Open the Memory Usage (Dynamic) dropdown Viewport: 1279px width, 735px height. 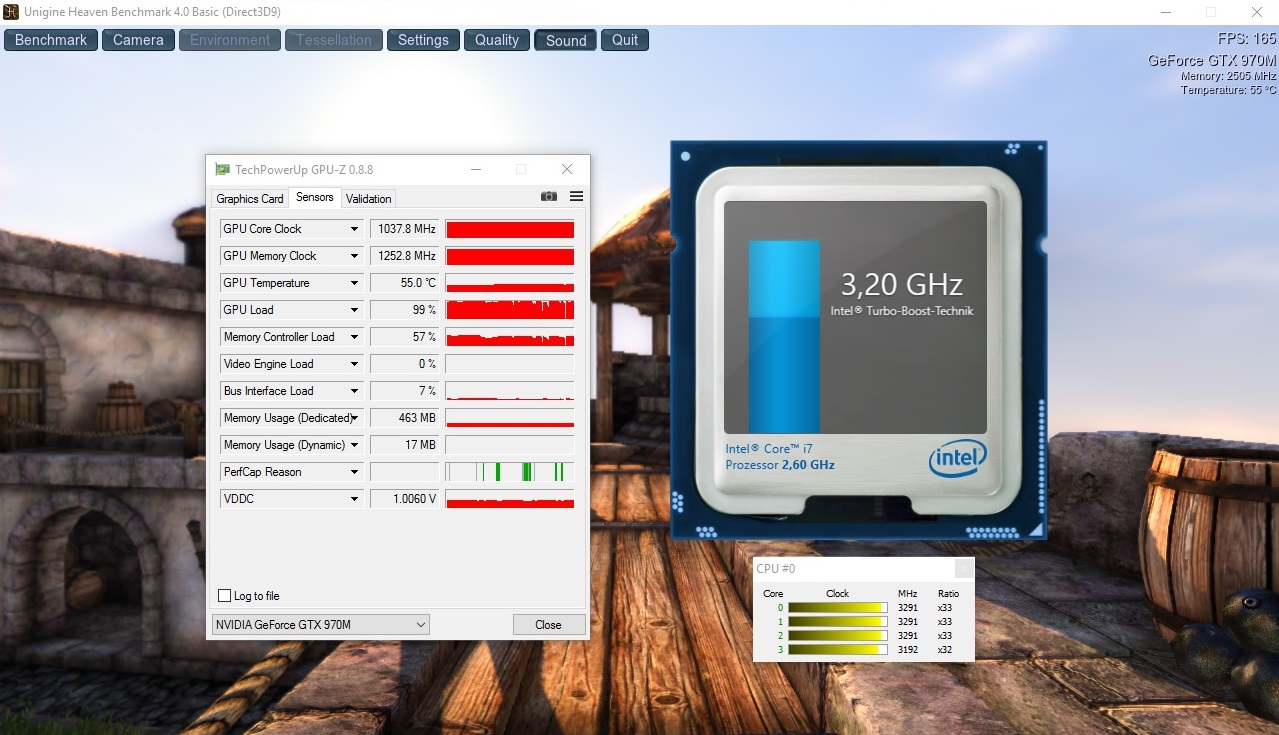pyautogui.click(x=354, y=445)
